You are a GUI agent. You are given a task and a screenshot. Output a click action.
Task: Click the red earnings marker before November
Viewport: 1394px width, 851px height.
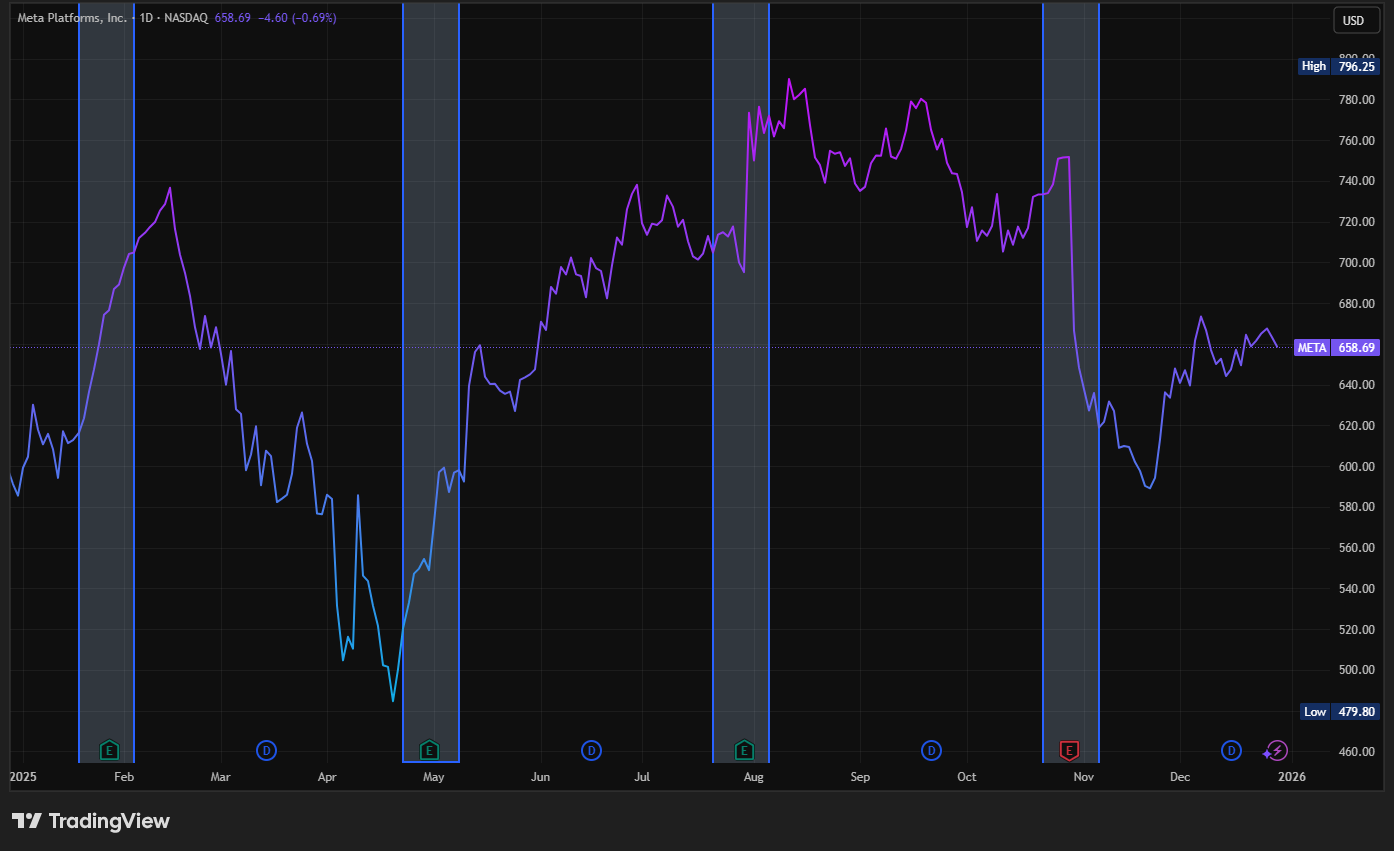1069,750
